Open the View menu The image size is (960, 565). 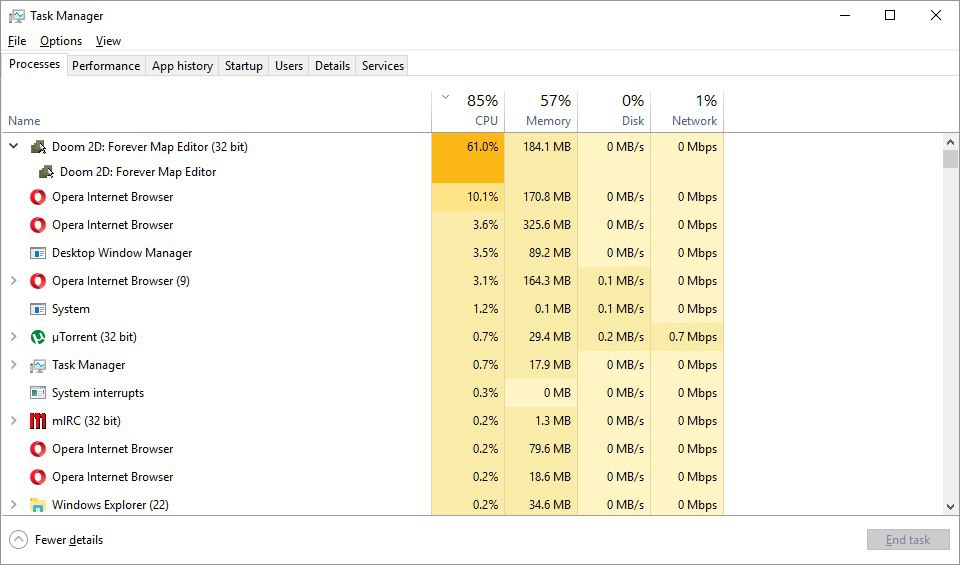[108, 41]
